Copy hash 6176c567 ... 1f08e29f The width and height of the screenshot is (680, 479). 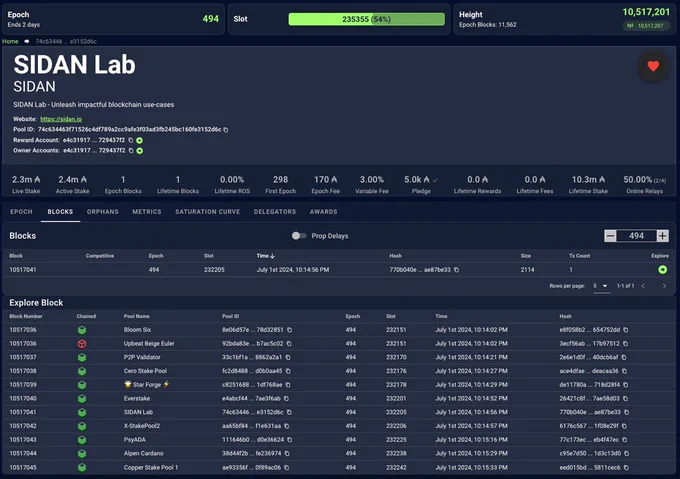624,426
